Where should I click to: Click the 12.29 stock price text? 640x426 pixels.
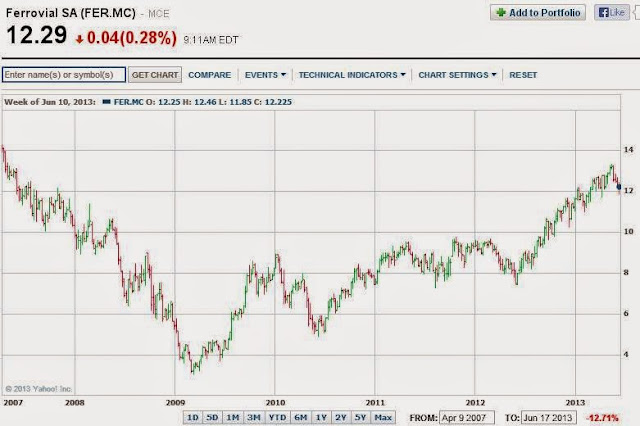point(37,35)
